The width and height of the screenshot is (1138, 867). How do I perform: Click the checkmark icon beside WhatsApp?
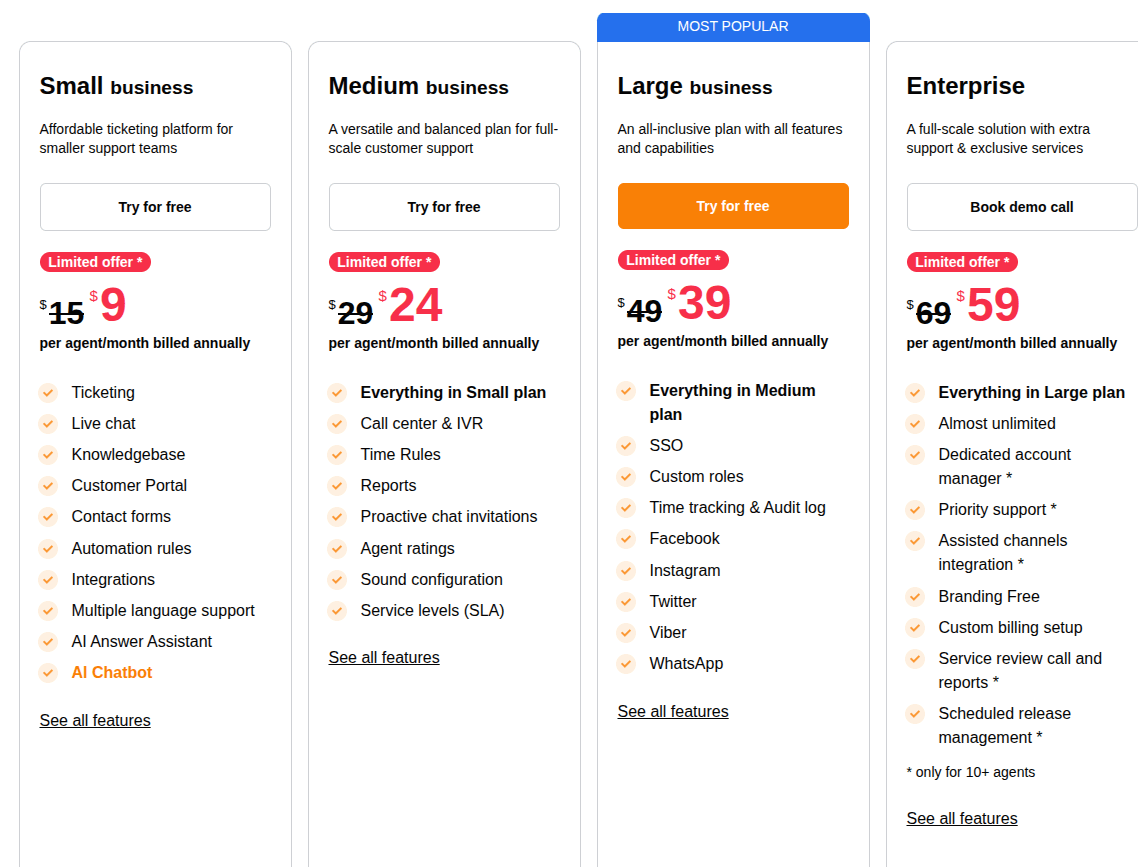tap(626, 664)
